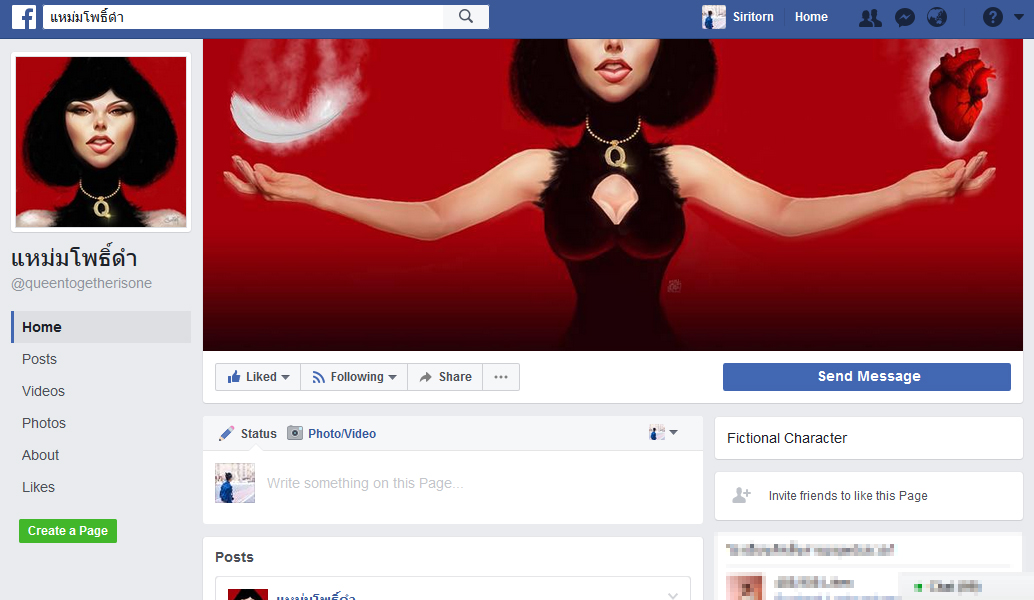Go to the About section in sidebar
Screen dimensions: 1034x600
coord(41,455)
